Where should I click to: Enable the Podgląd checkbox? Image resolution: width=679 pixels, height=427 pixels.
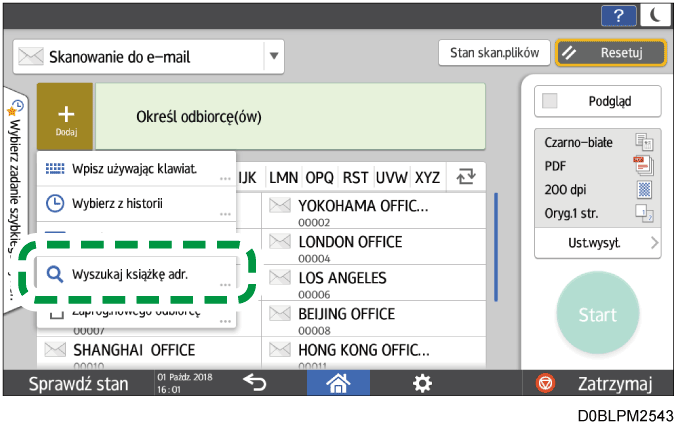[550, 101]
